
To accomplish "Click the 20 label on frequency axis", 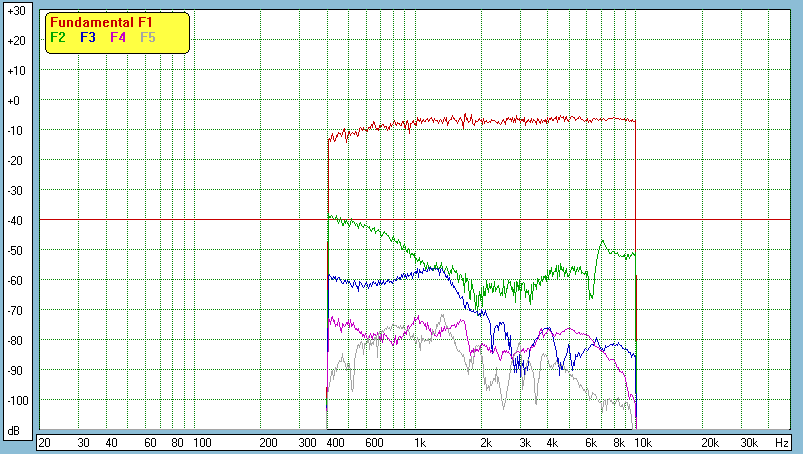I will (44, 442).
